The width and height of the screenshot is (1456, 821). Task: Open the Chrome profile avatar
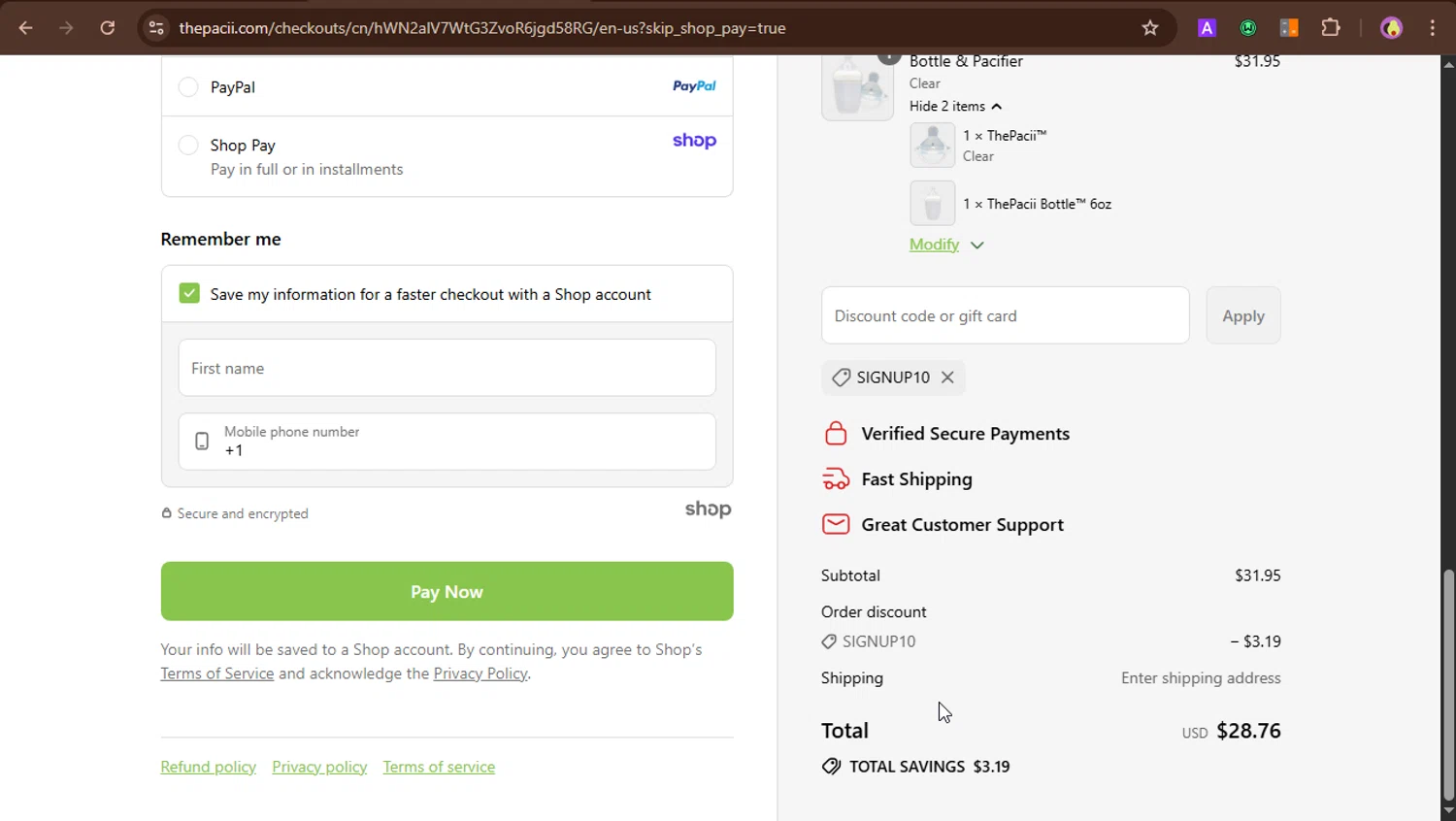tap(1392, 28)
